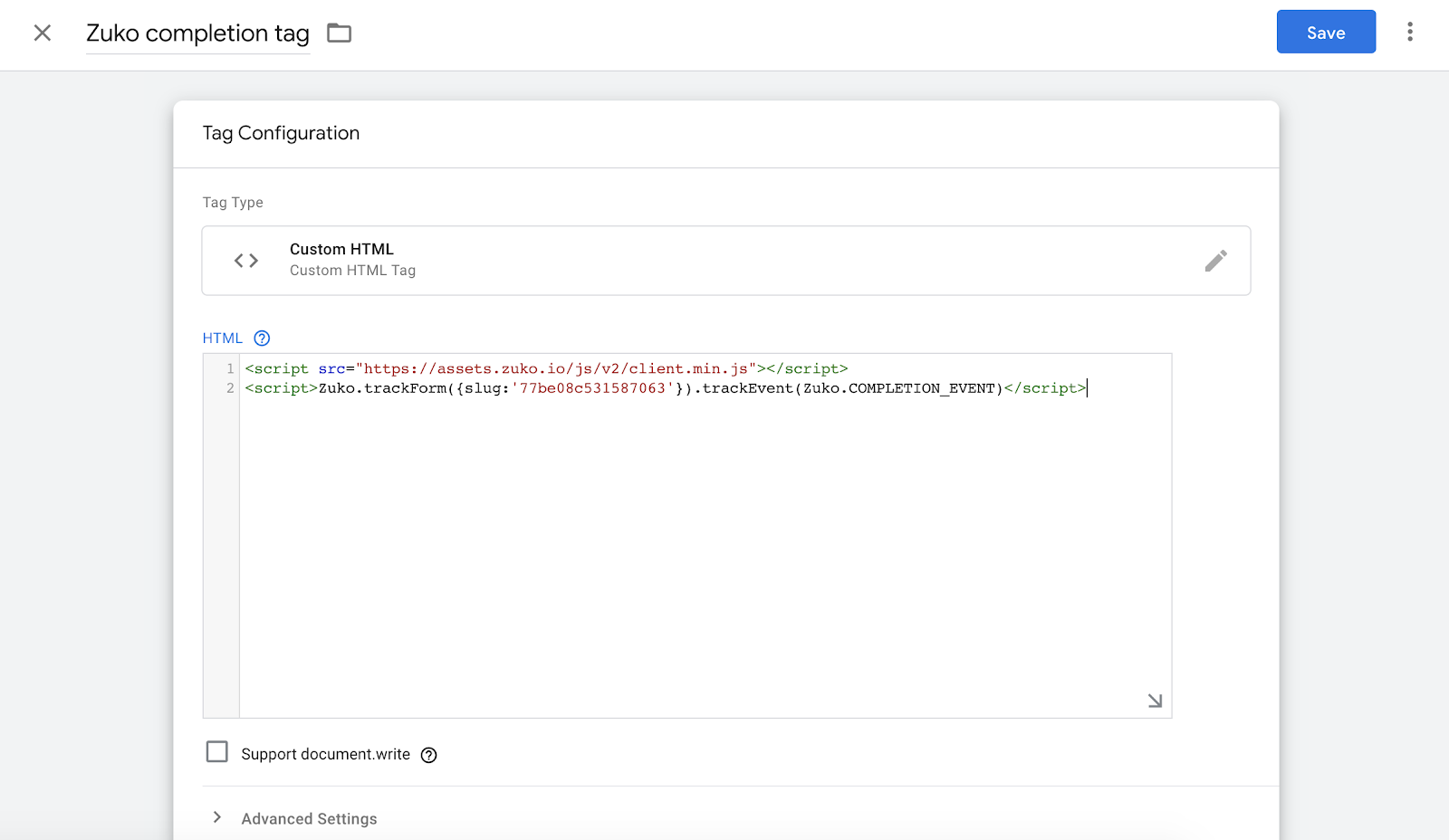Select the pencil icon to edit tag type
The width and height of the screenshot is (1449, 840).
click(1216, 261)
